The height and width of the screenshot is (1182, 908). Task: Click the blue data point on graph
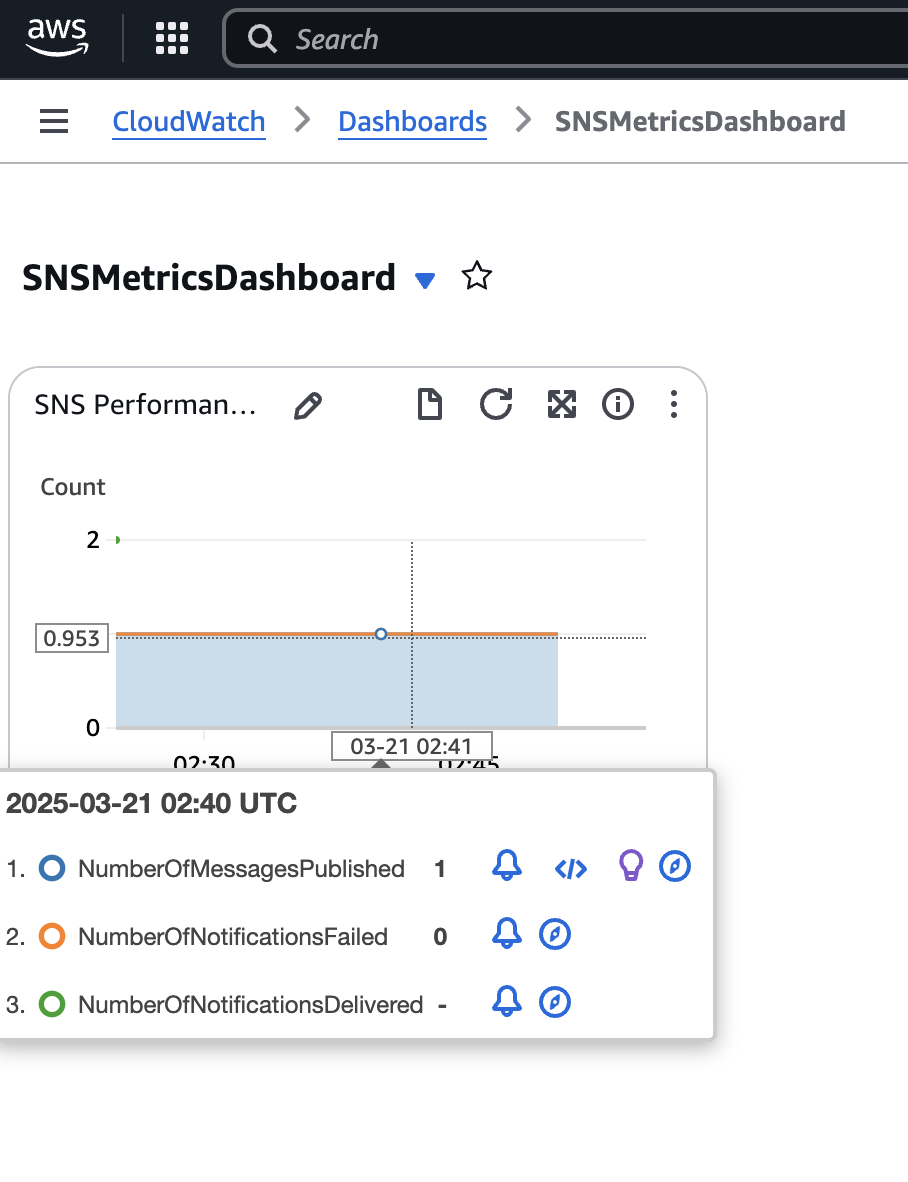[381, 634]
